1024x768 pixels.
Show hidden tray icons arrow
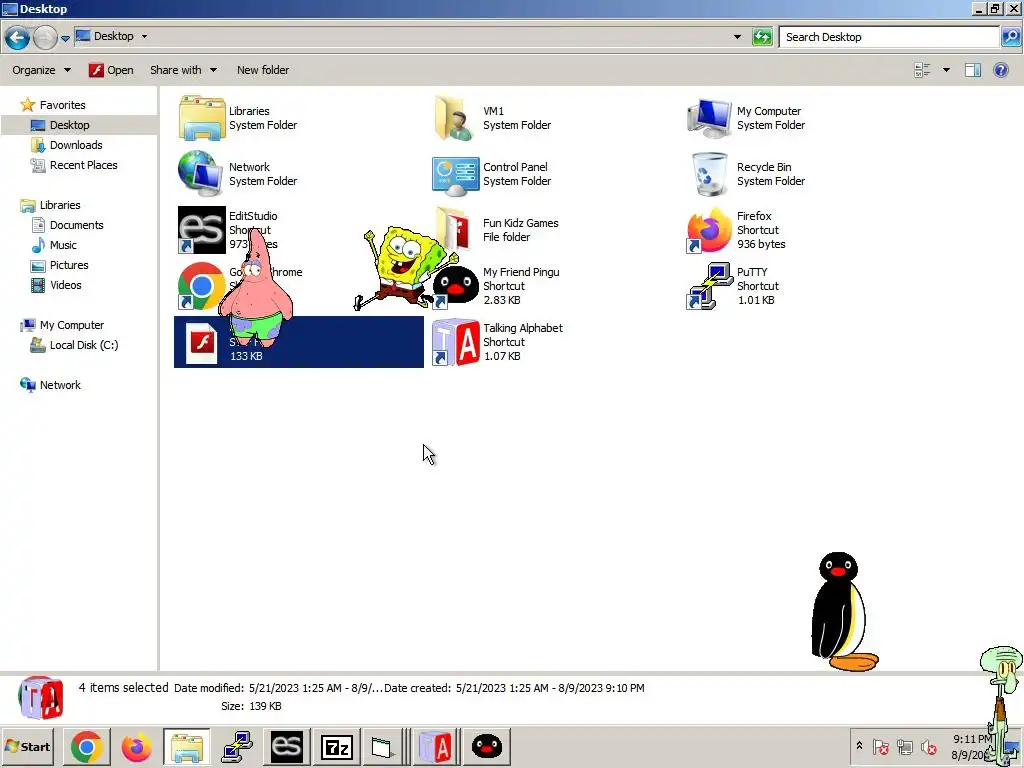859,746
